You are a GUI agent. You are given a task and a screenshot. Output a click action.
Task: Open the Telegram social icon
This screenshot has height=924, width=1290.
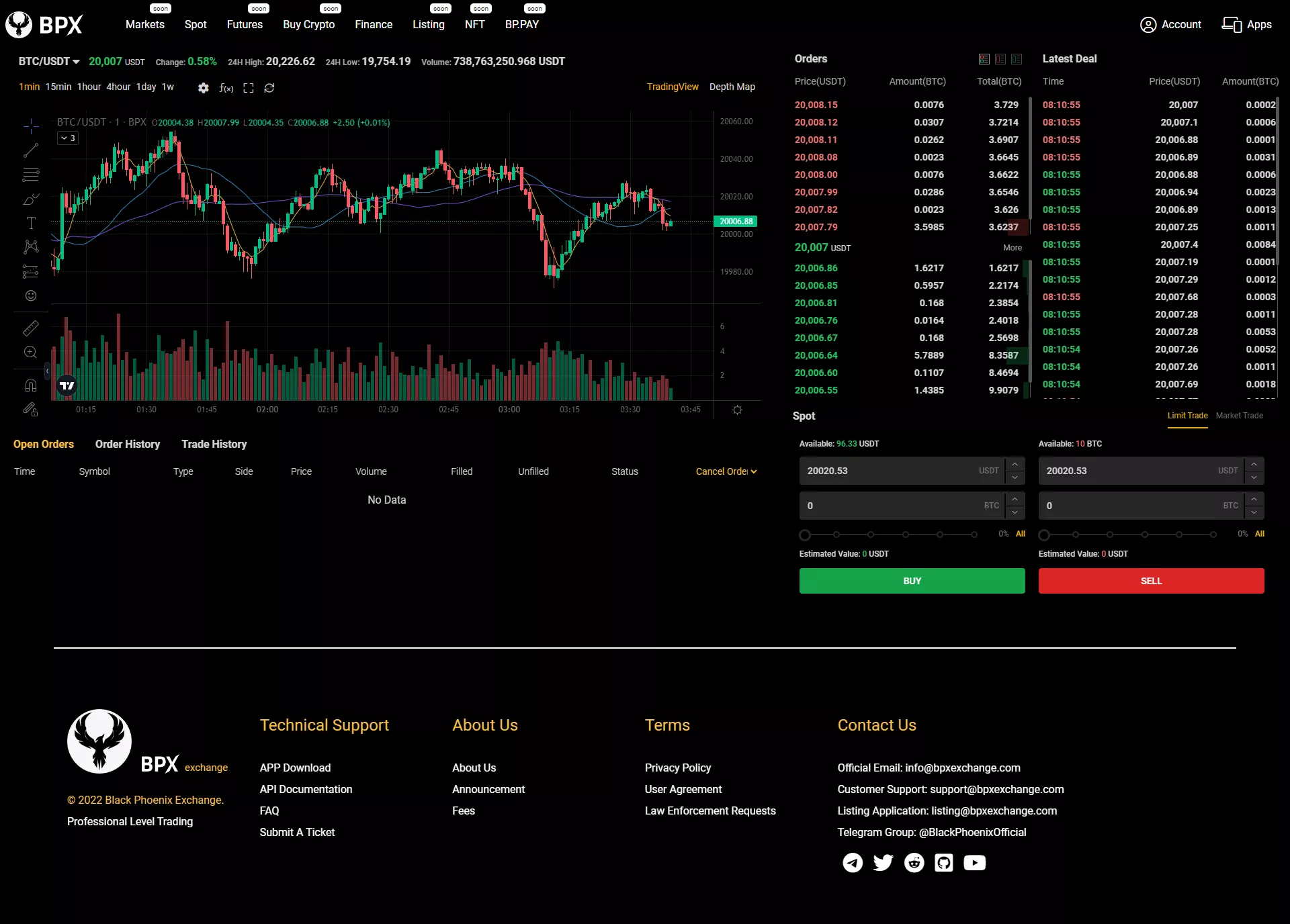click(x=853, y=862)
